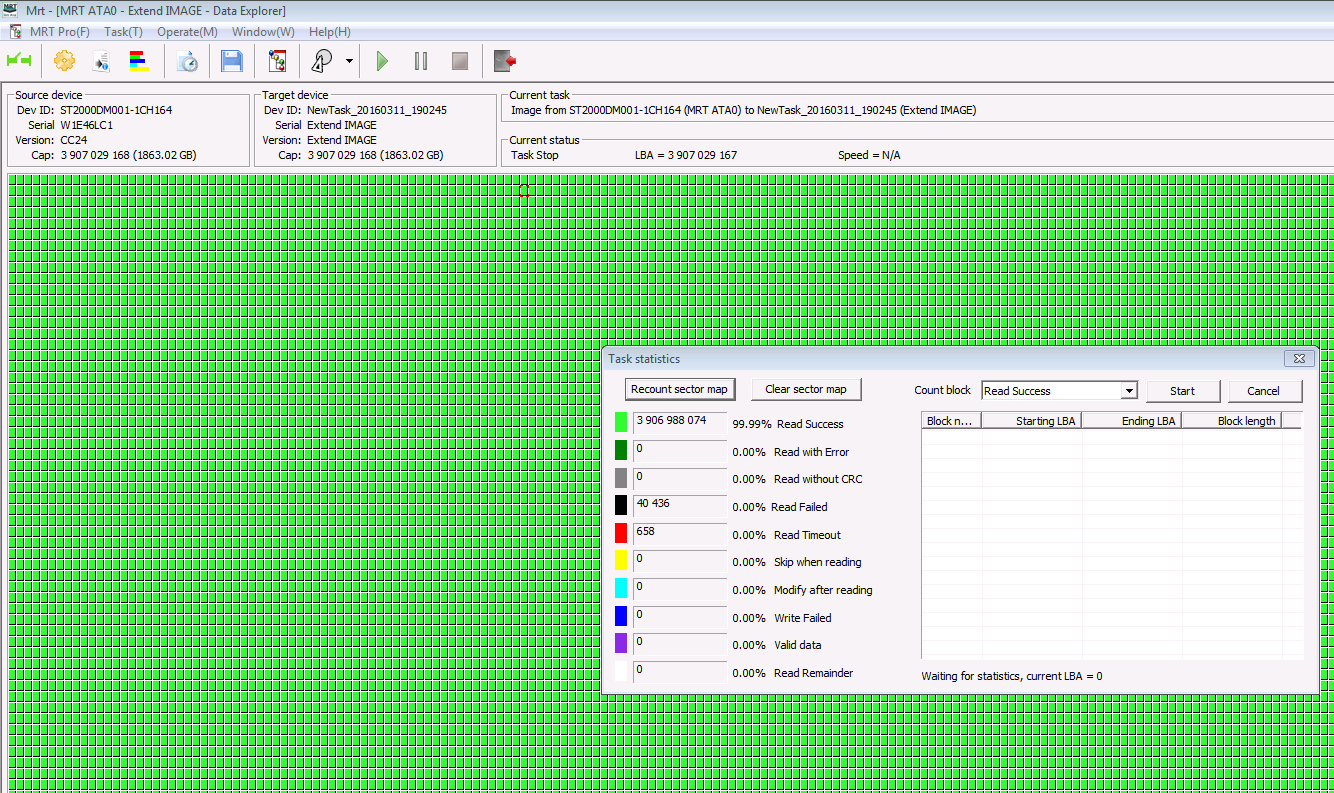Click the Start button in Task statistics
The width and height of the screenshot is (1334, 793).
coord(1183,391)
